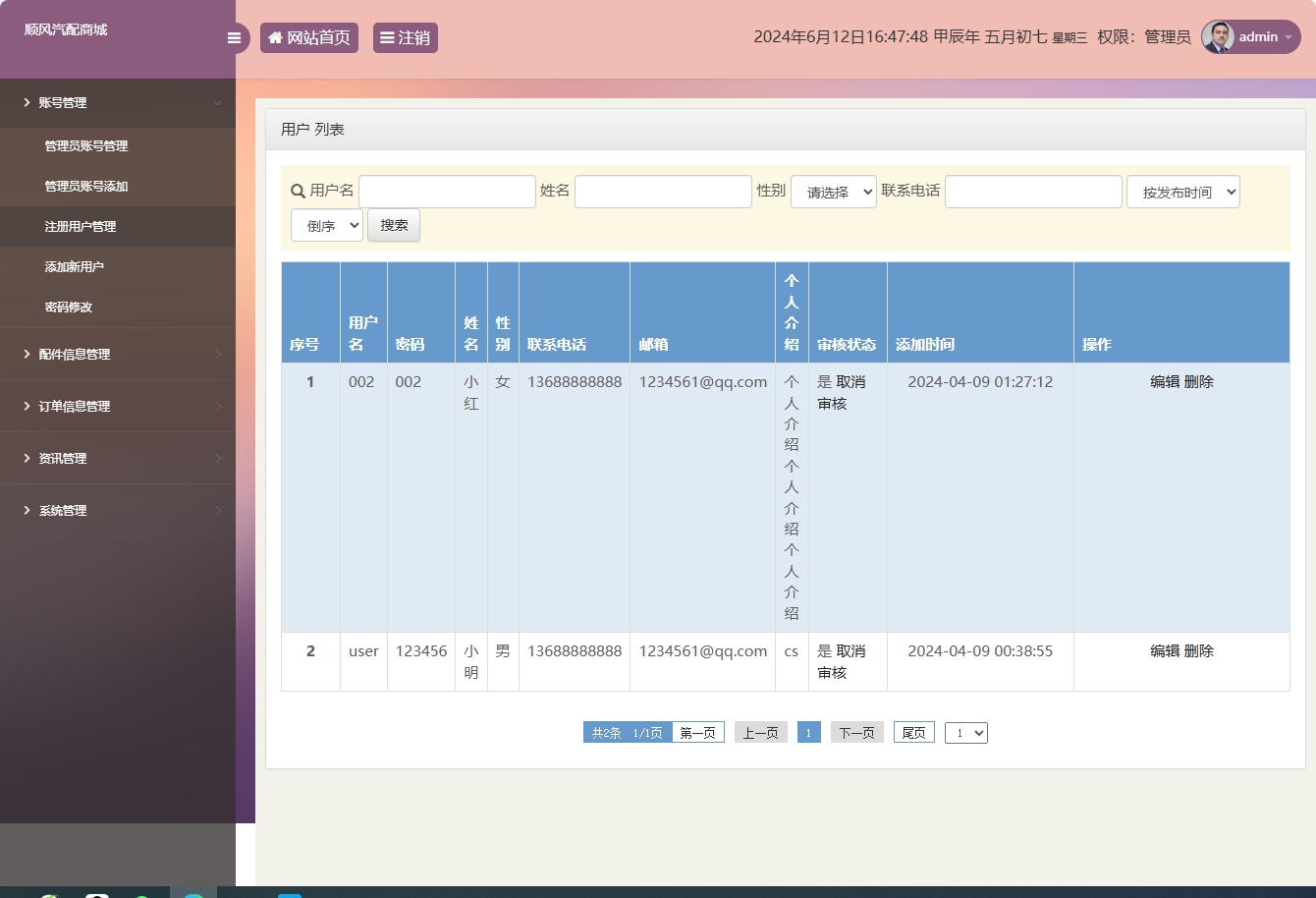Open the 倒序 order dropdown
Screen dimensions: 1316x898
tap(326, 225)
